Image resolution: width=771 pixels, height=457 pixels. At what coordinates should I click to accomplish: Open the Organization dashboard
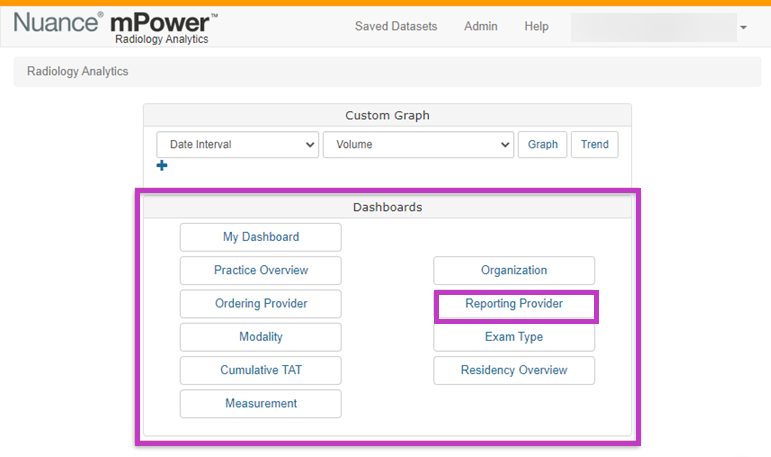tap(514, 271)
